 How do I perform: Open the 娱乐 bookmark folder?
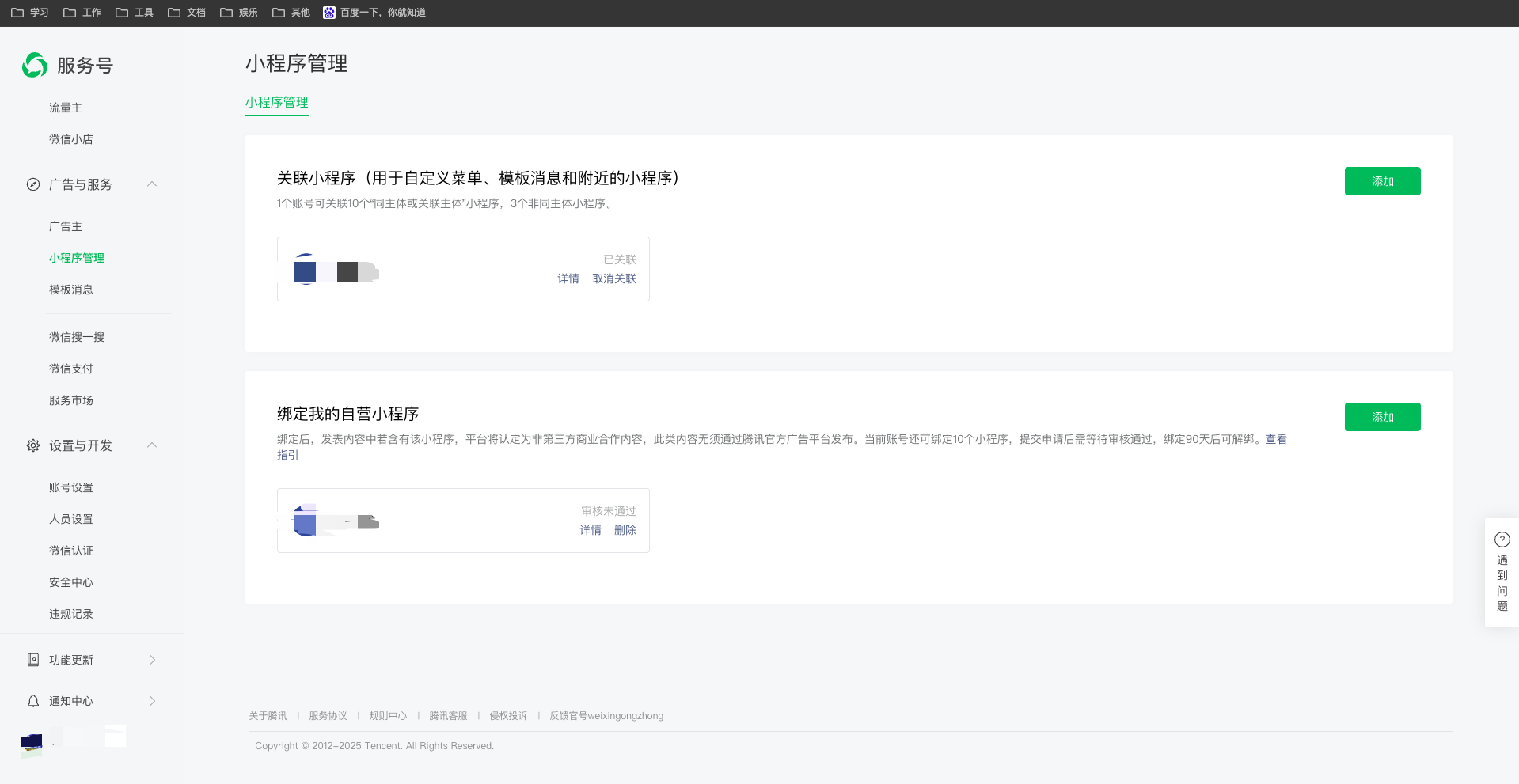pyautogui.click(x=239, y=13)
